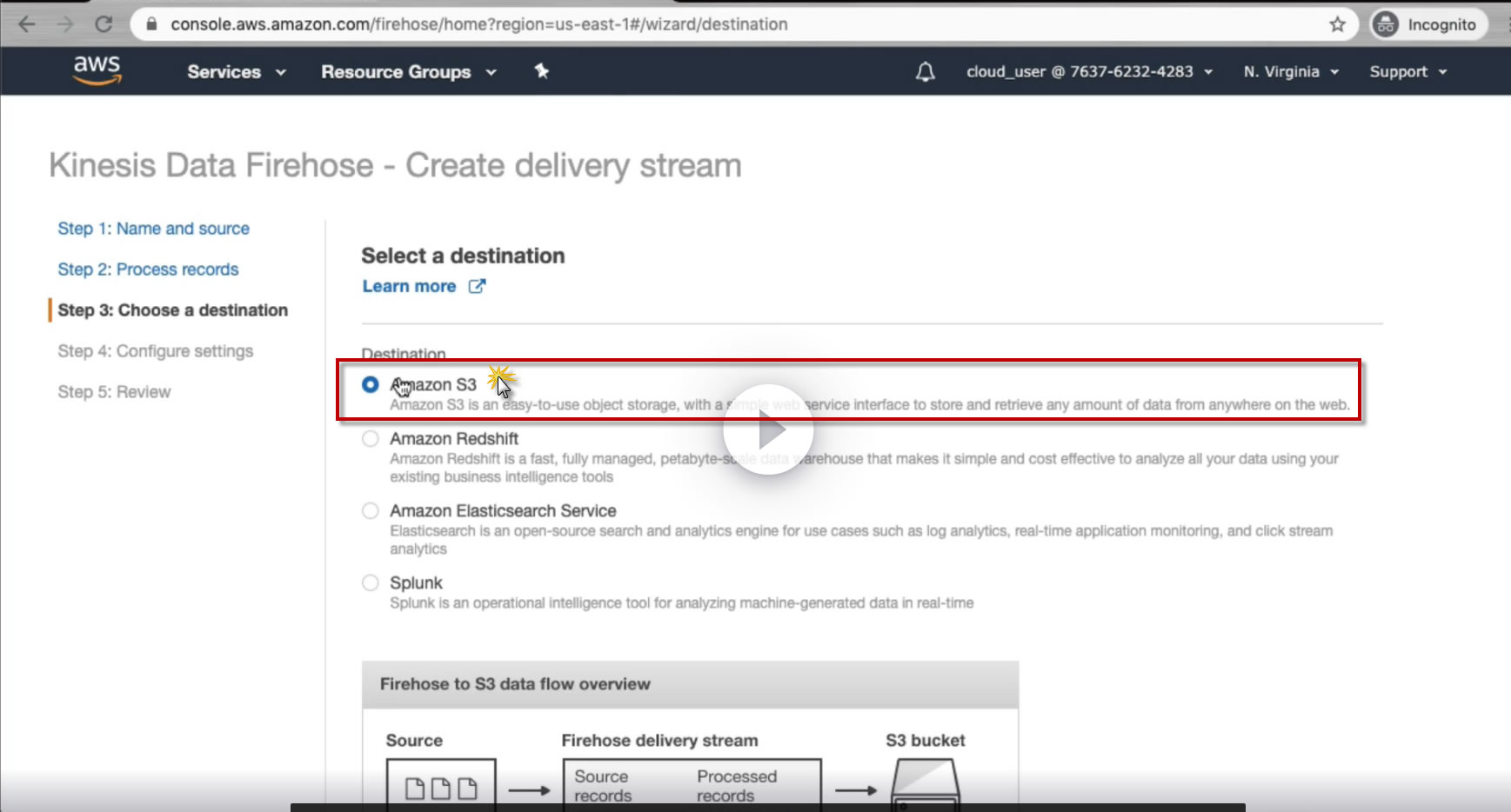This screenshot has width=1511, height=812.
Task: Click the browser address bar URL
Action: click(479, 24)
